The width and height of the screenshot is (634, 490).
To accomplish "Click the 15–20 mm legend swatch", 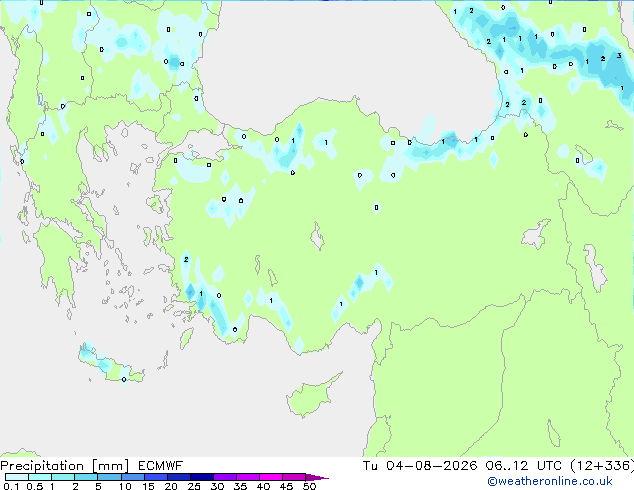I will [156, 477].
